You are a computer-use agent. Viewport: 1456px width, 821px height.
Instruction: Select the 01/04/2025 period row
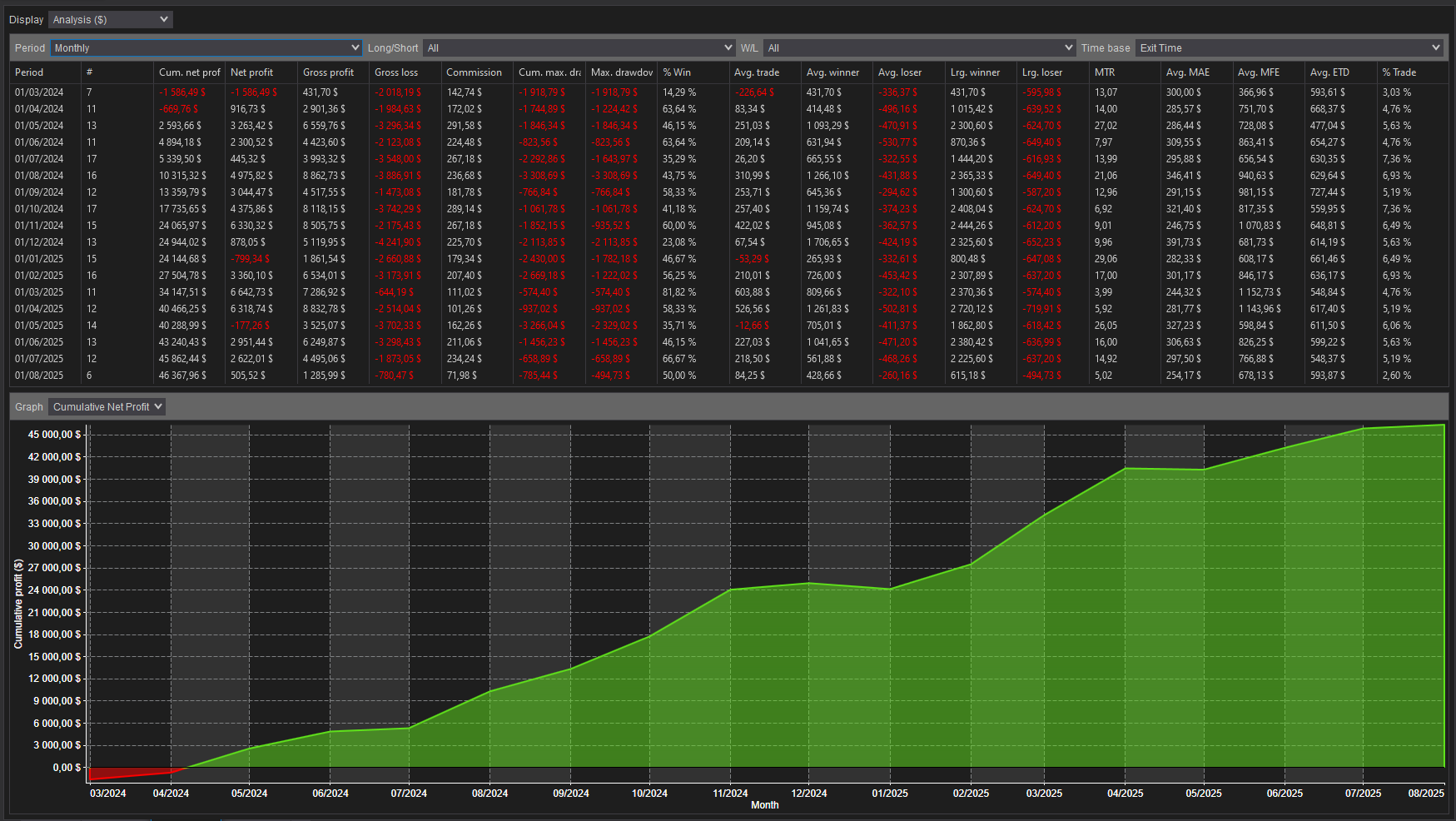coord(728,309)
